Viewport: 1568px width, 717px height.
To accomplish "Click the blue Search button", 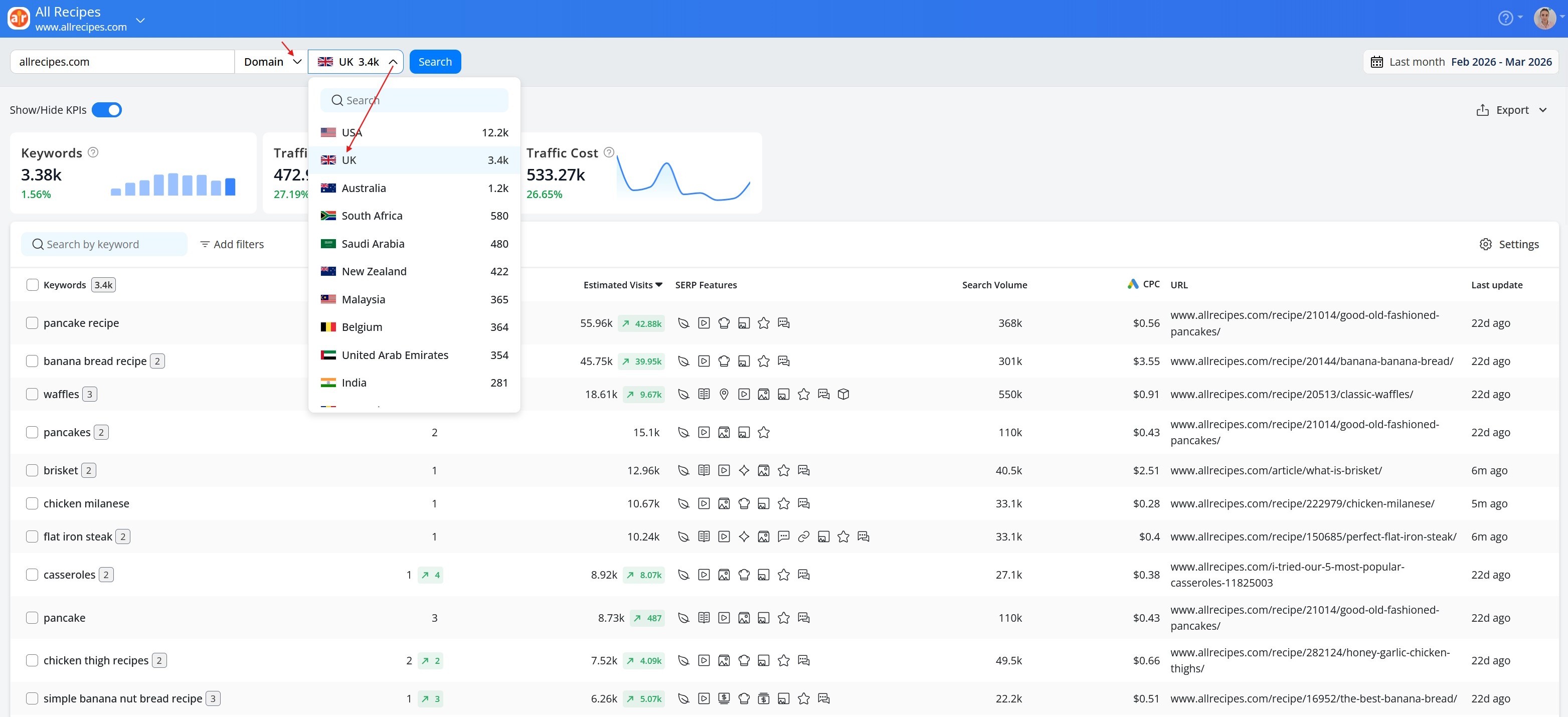I will [x=435, y=62].
